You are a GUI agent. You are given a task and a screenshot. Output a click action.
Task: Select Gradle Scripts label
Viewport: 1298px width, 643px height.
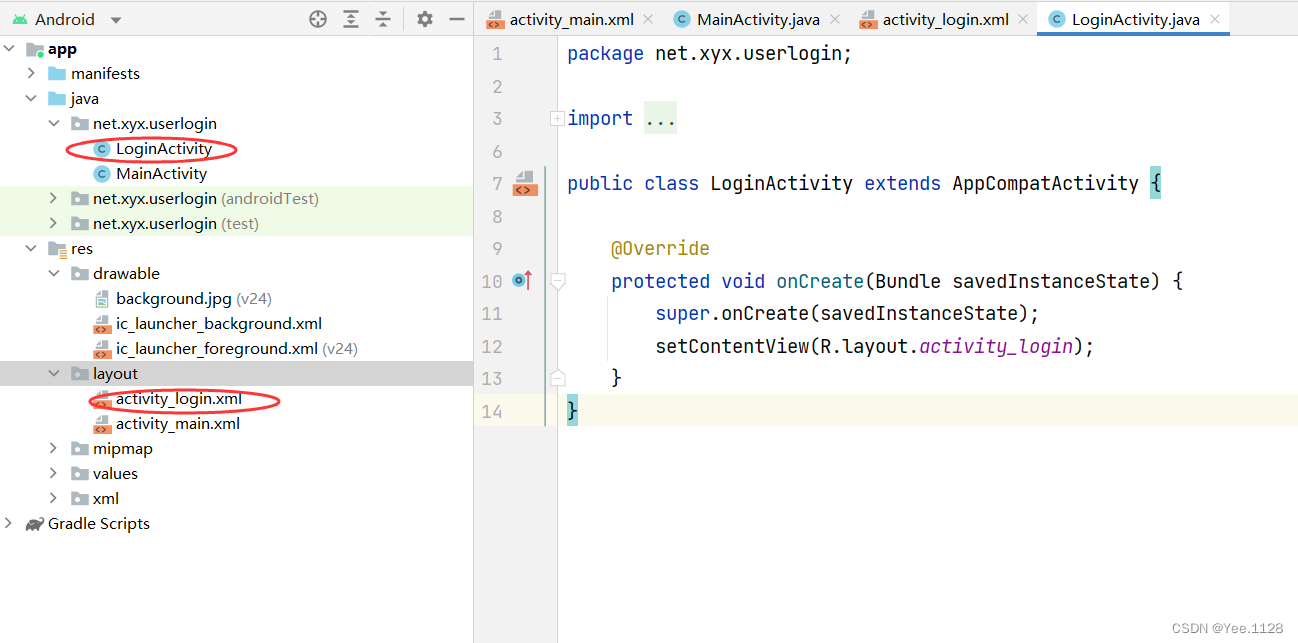pos(99,523)
